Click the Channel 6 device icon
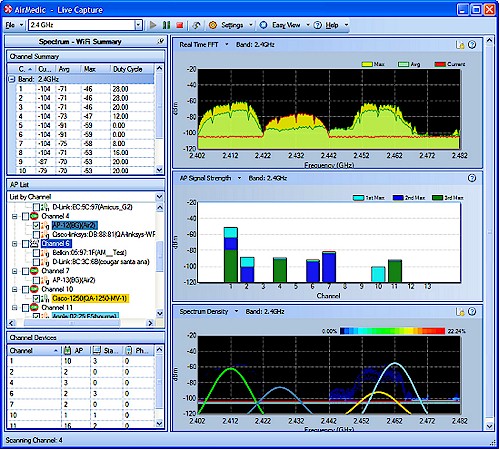The height and width of the screenshot is (450, 500). tap(34, 243)
